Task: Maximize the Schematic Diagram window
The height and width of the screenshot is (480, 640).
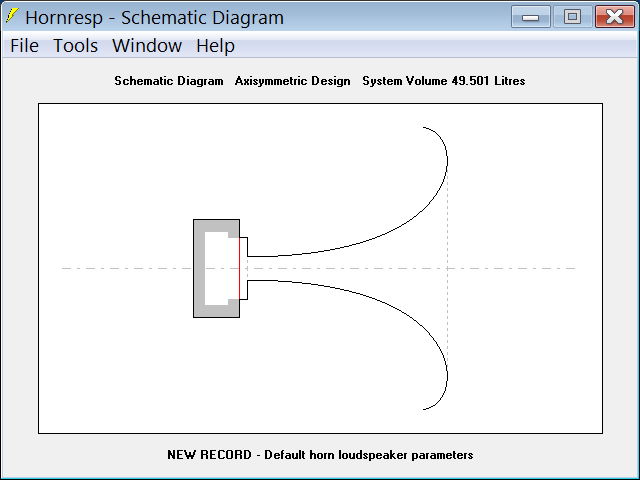Action: tap(573, 17)
